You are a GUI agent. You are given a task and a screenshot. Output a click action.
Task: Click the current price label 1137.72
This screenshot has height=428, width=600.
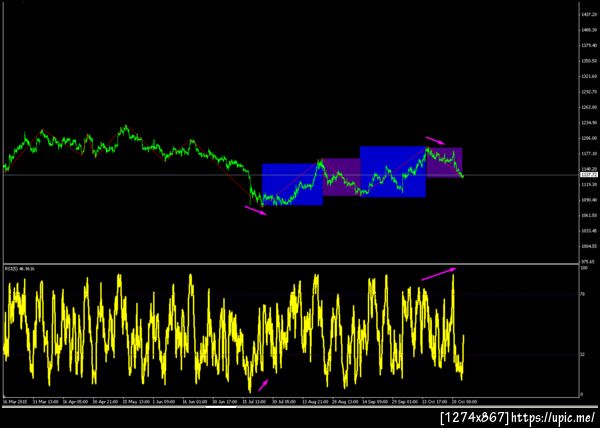tap(589, 174)
